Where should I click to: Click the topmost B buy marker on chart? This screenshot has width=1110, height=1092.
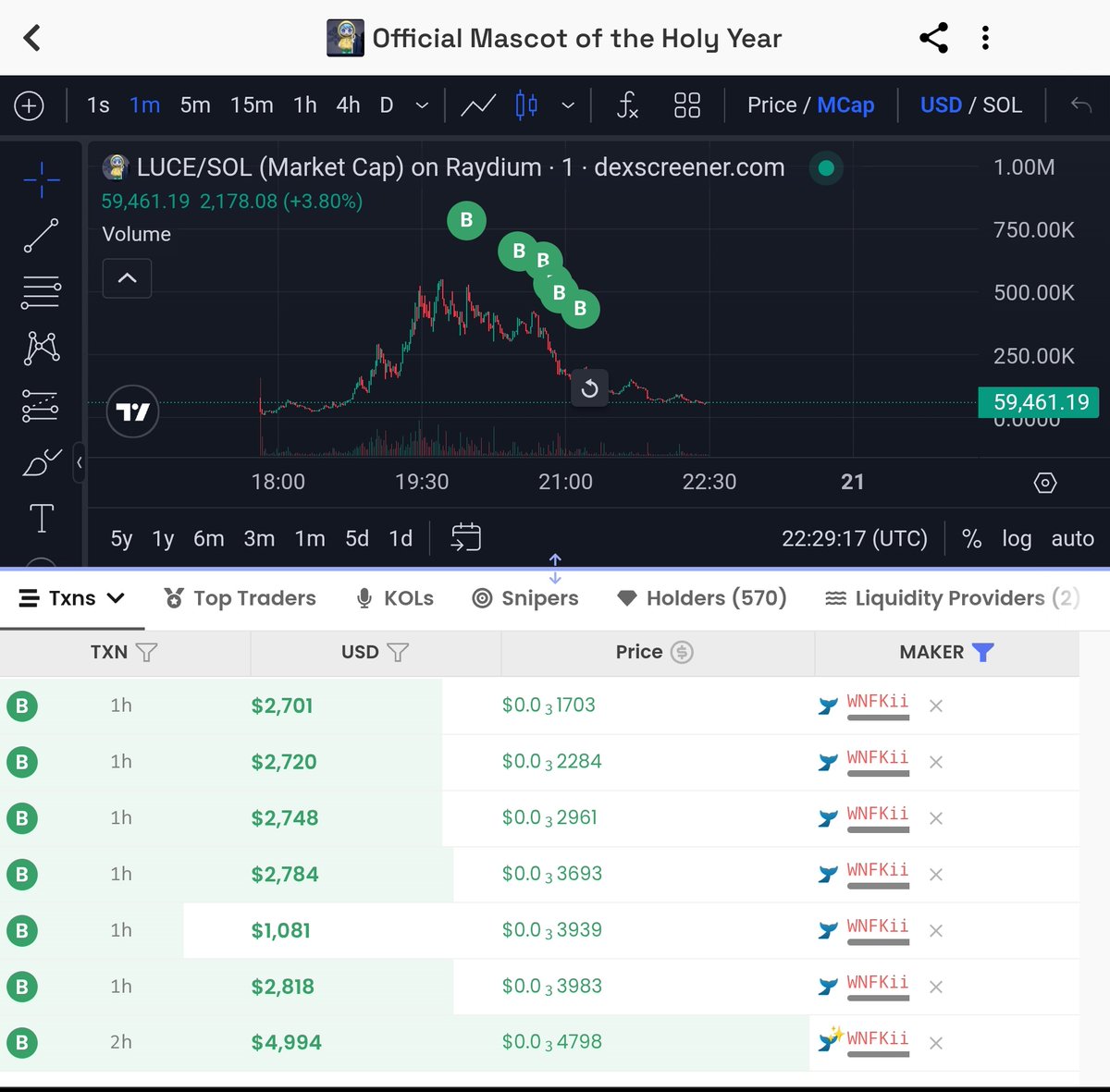tap(466, 220)
